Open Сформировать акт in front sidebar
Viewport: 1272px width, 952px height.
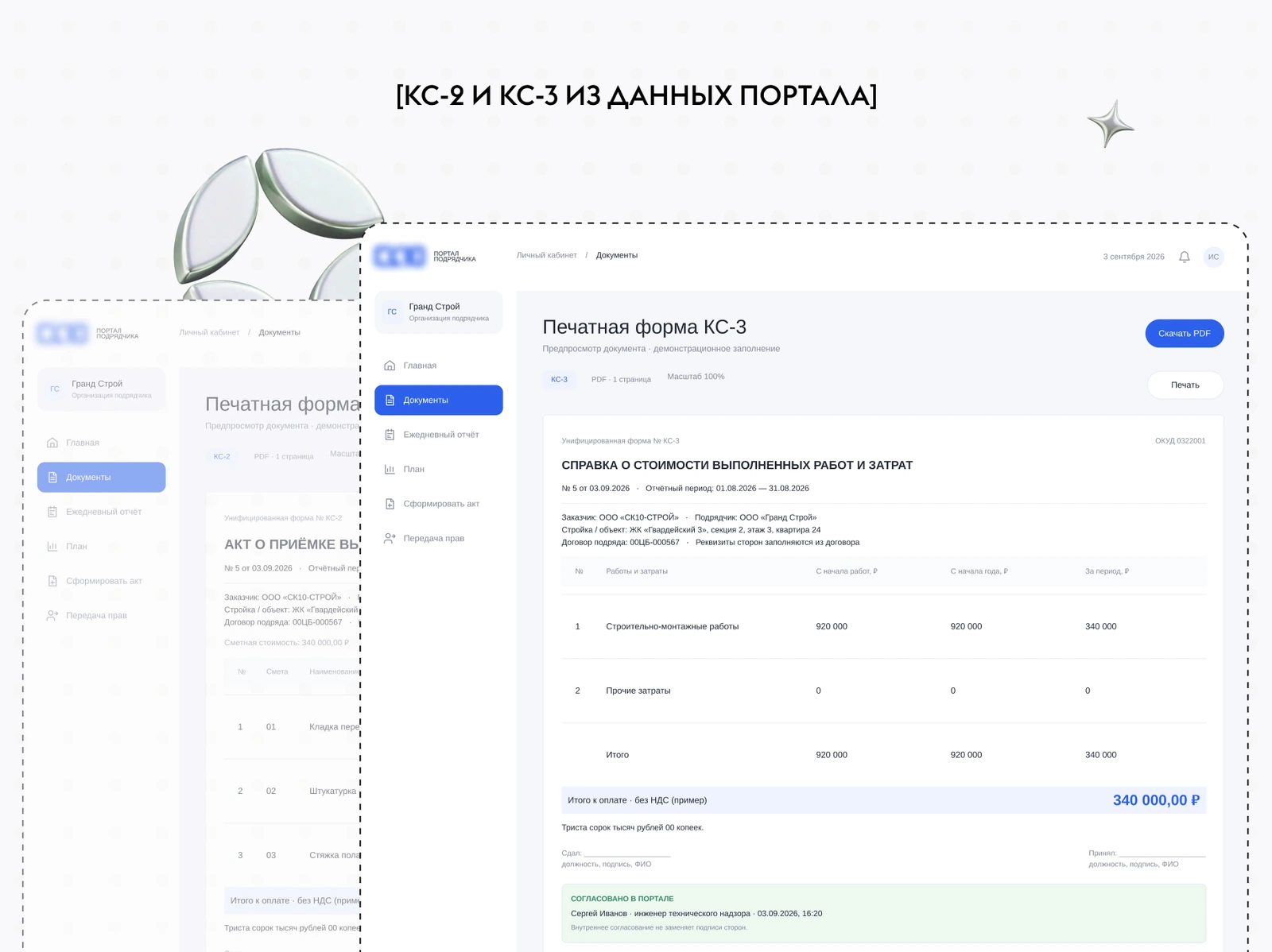click(x=439, y=504)
